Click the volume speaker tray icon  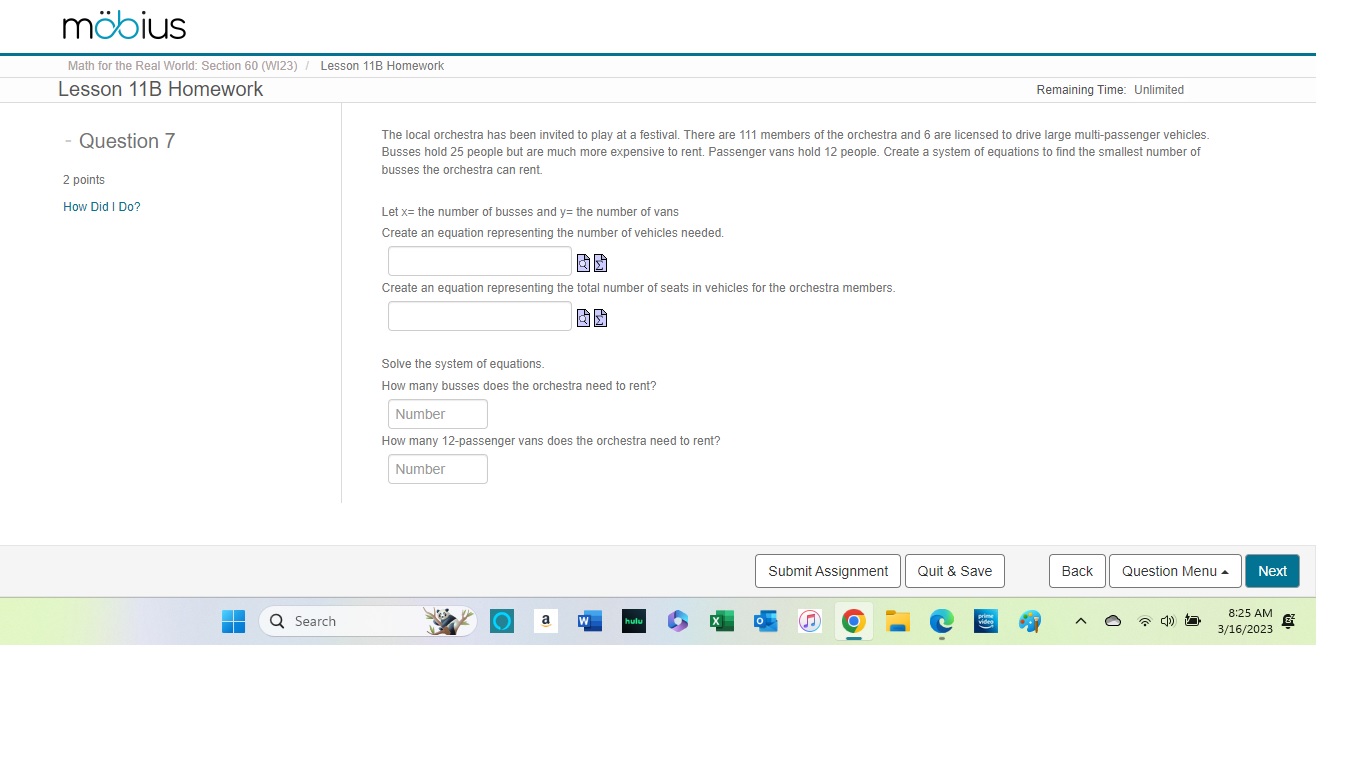pos(1167,622)
